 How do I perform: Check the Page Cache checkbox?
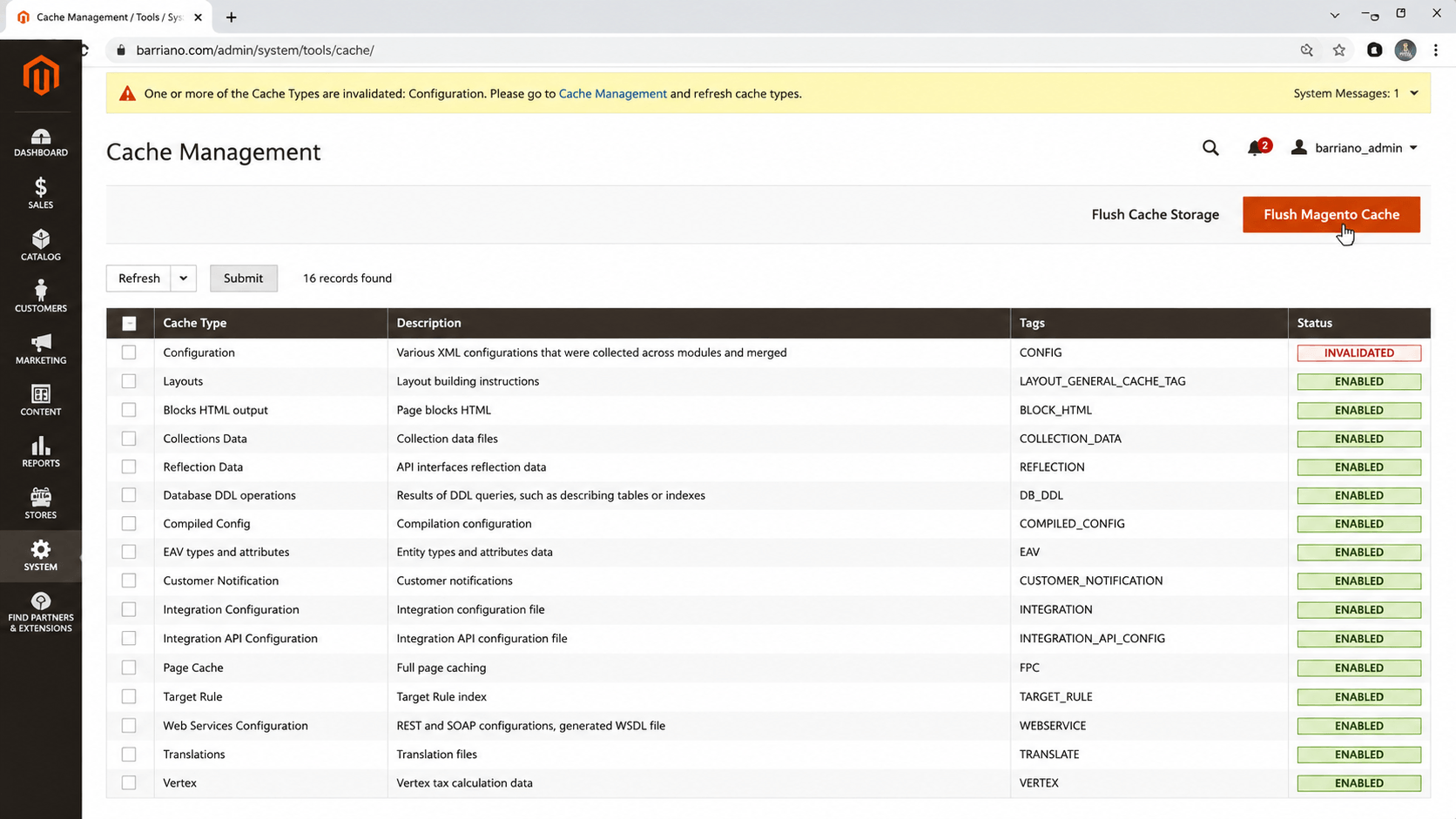129,668
